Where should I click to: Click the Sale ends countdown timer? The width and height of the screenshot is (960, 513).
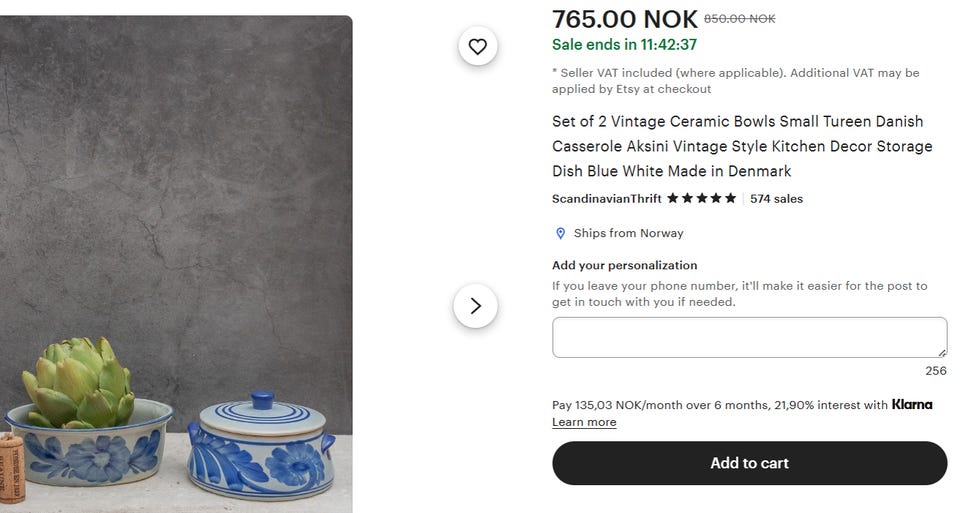click(x=624, y=45)
